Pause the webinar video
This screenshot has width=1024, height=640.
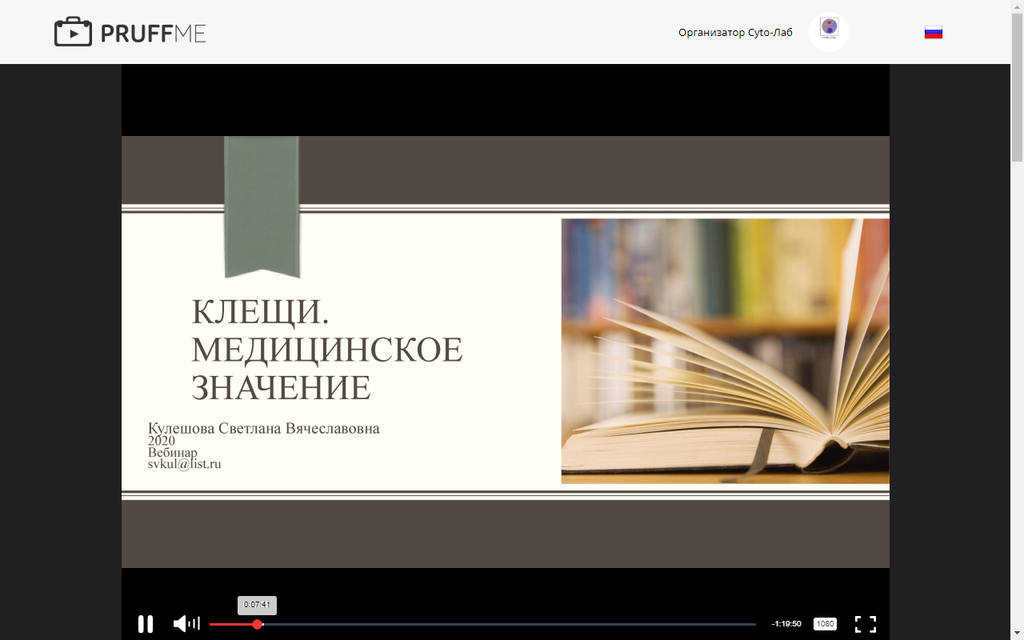tap(145, 624)
